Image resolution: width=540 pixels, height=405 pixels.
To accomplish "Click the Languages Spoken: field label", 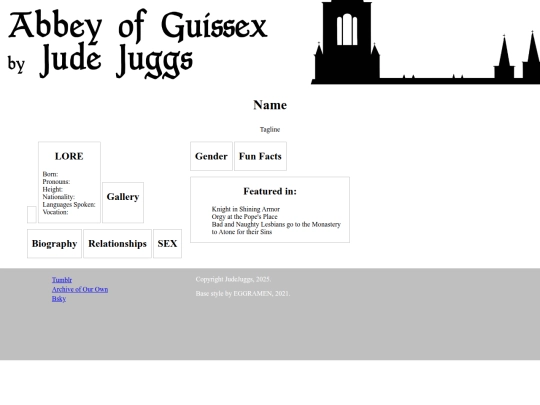I will [x=69, y=205].
